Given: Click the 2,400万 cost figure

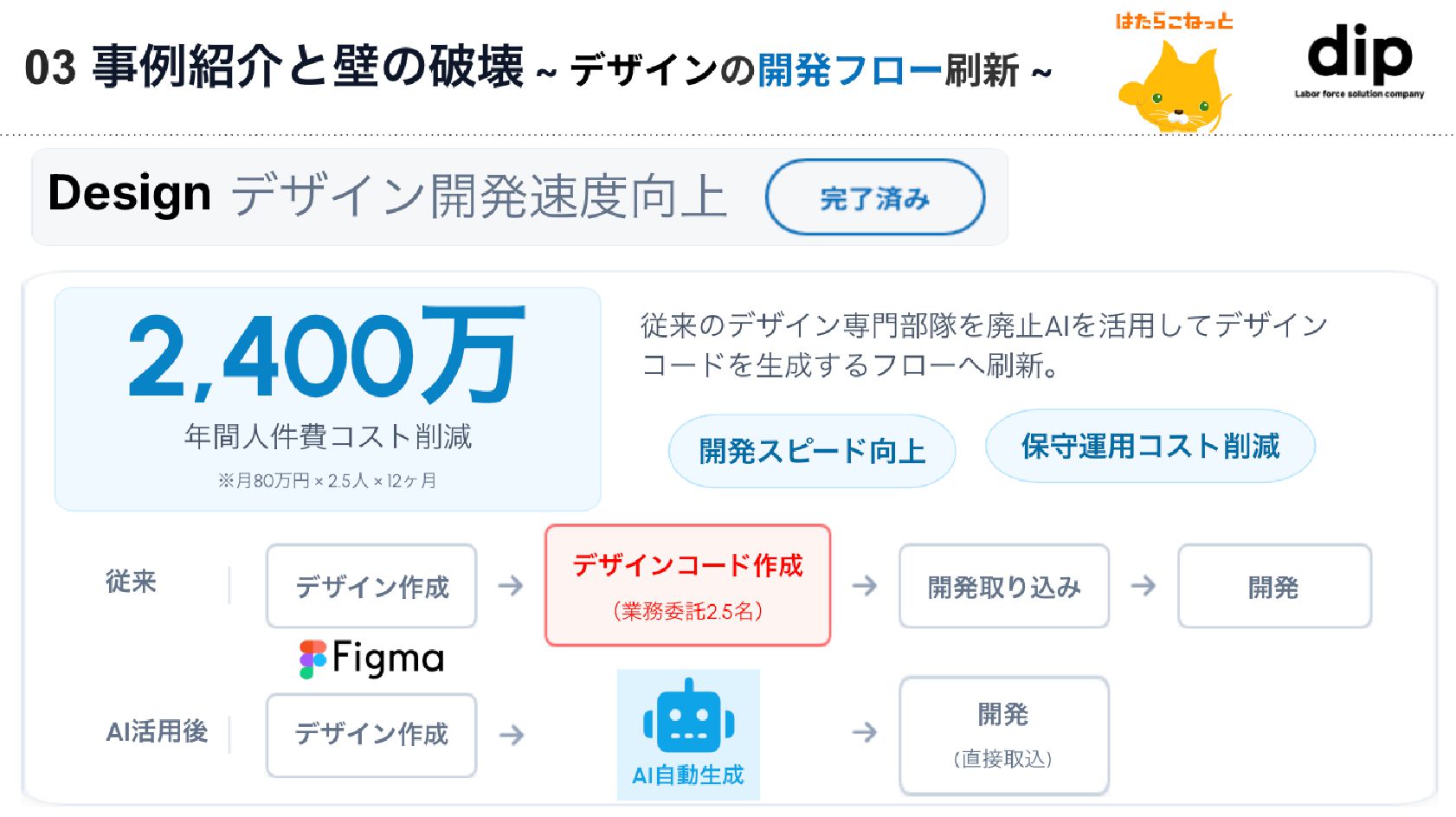Looking at the screenshot, I should pos(326,355).
